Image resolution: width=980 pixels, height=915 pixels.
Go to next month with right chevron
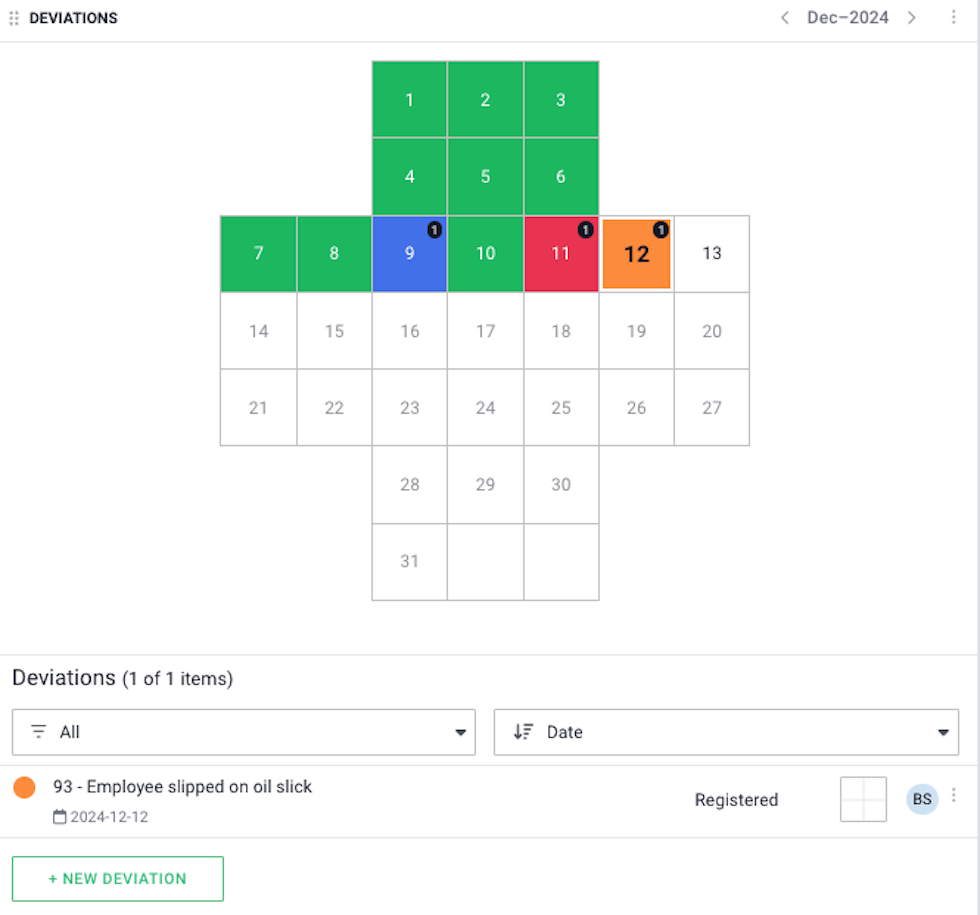912,18
